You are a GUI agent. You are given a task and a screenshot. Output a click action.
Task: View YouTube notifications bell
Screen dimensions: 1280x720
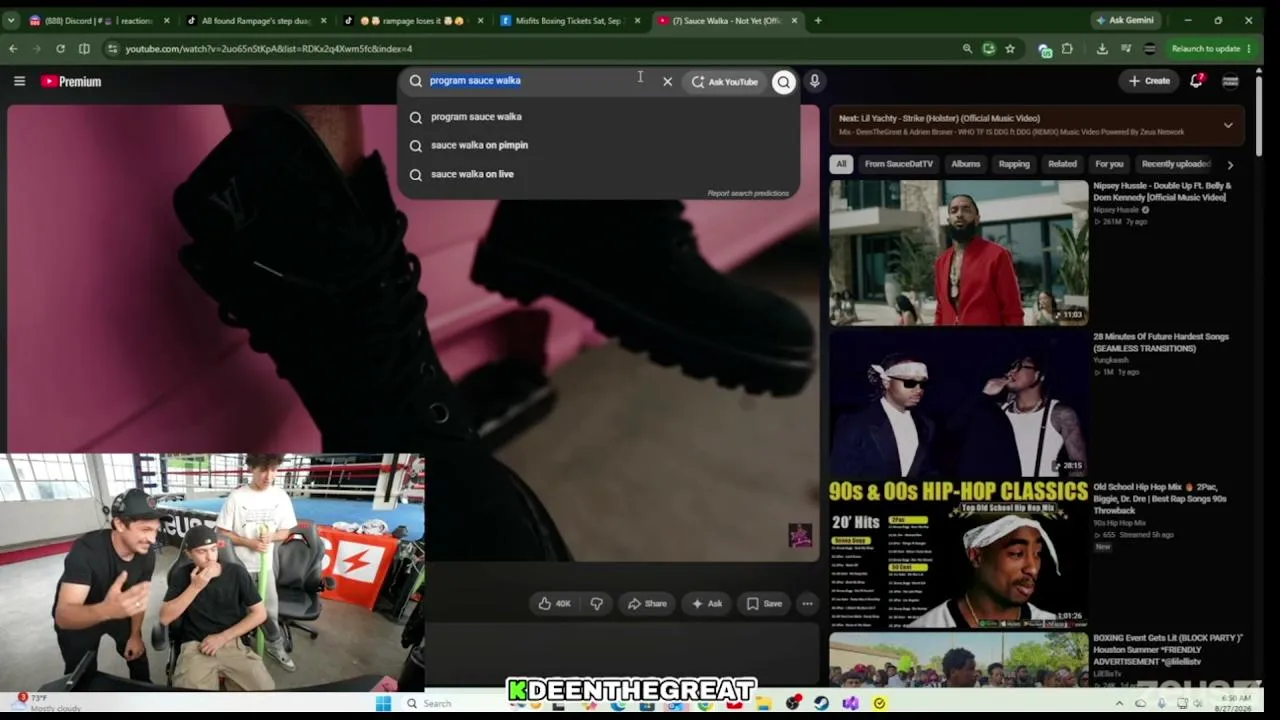tap(1196, 81)
